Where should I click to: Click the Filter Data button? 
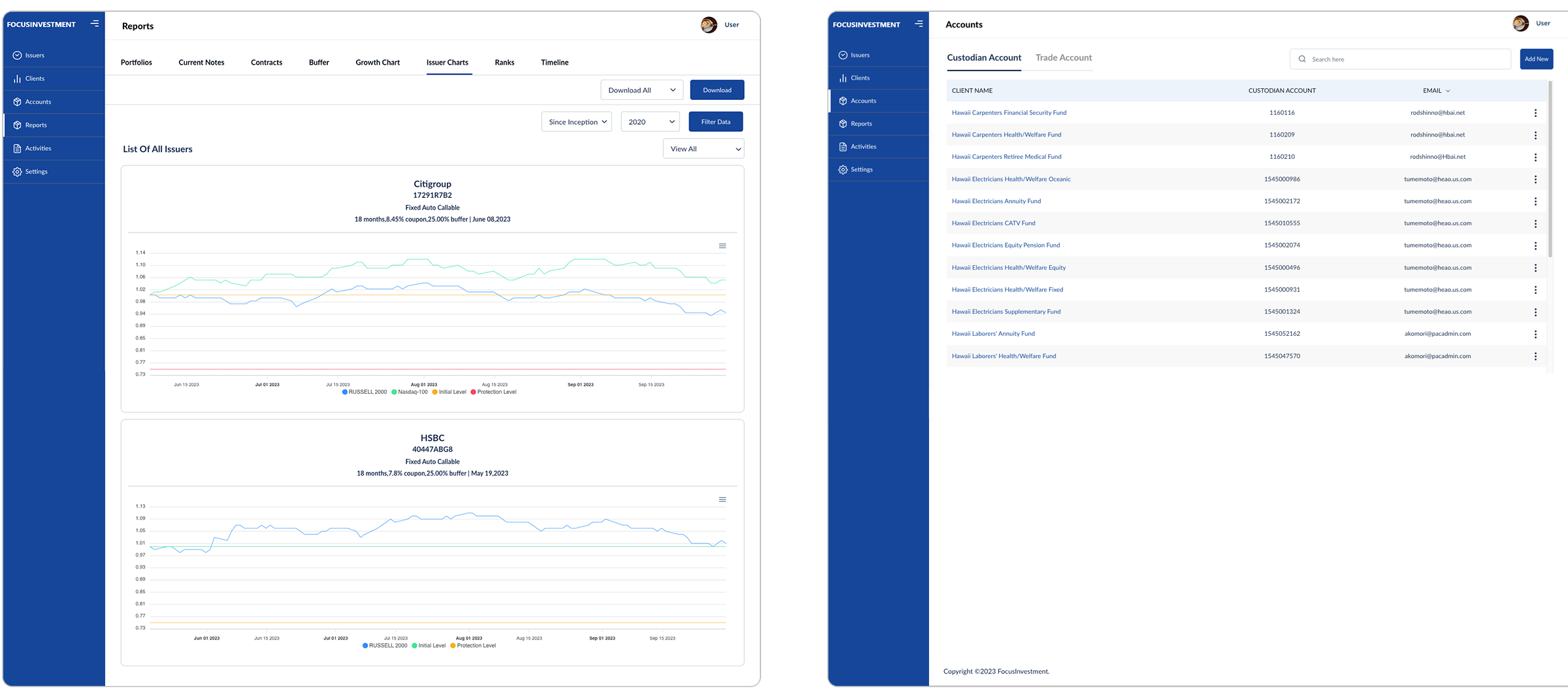[x=715, y=122]
